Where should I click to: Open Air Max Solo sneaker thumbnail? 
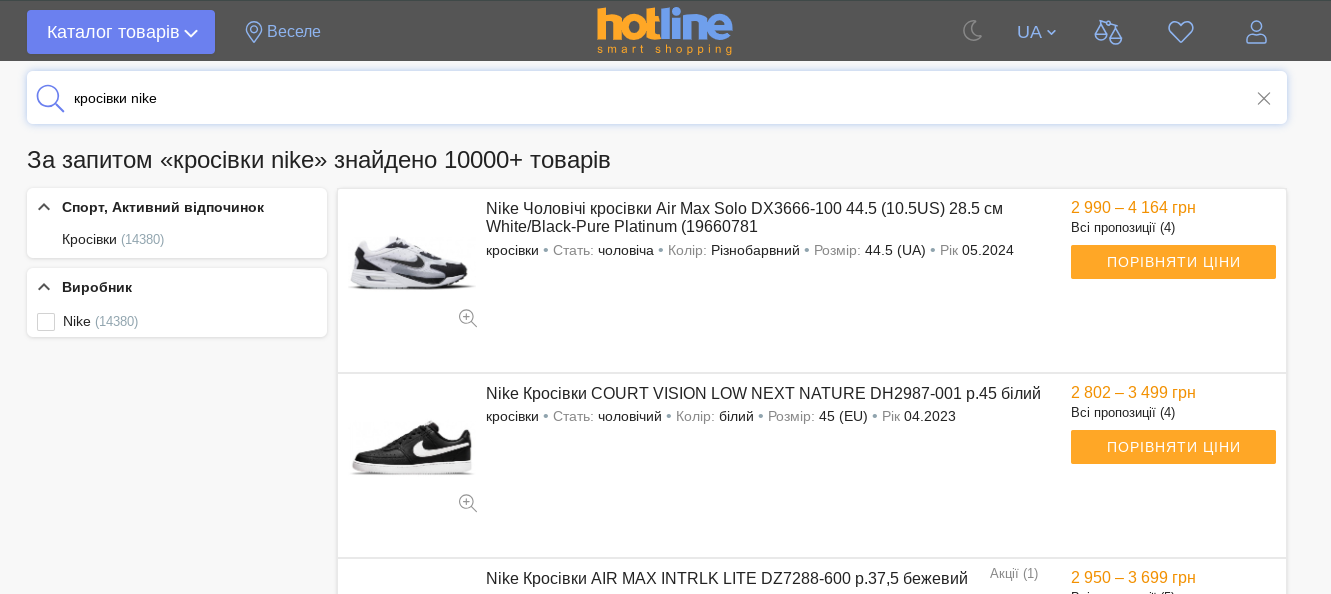[x=412, y=262]
